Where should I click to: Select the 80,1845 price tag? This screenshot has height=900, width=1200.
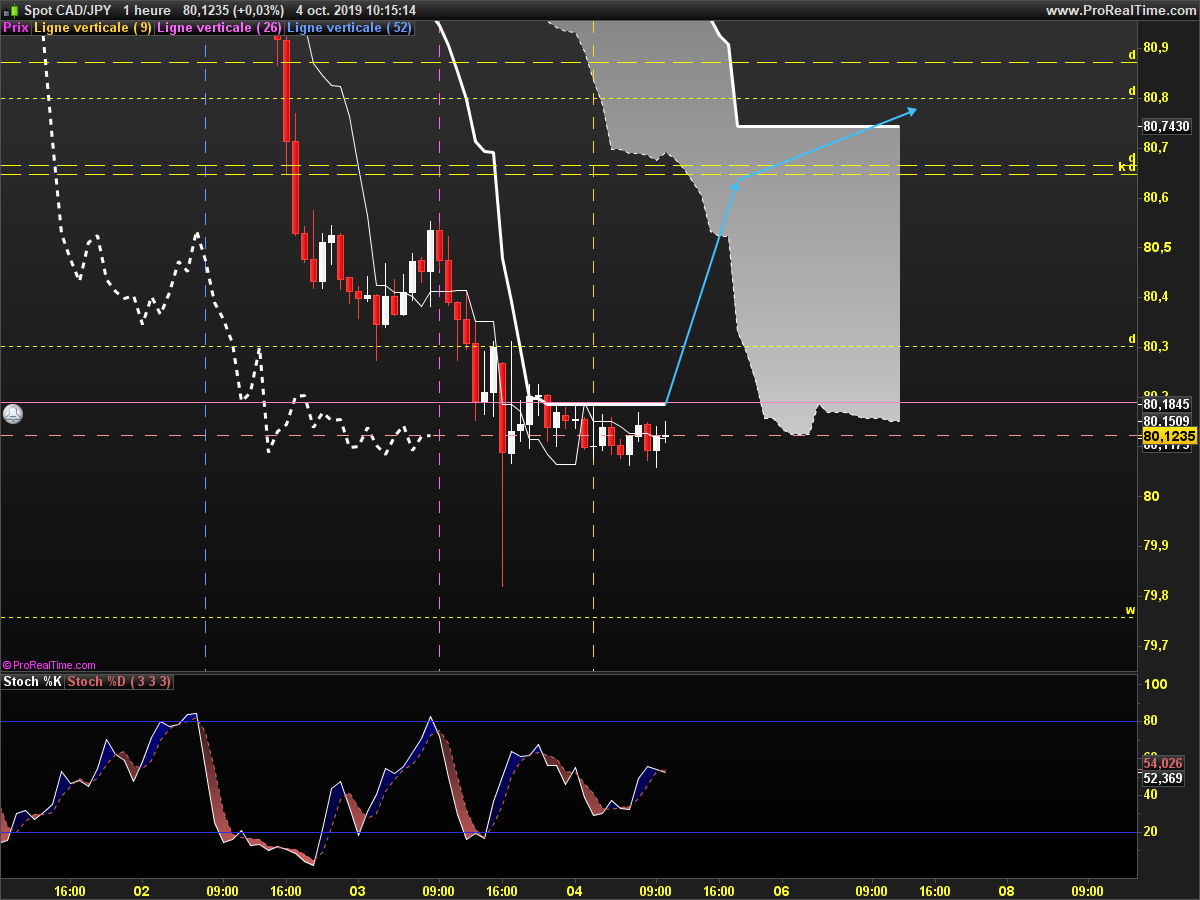(1166, 403)
